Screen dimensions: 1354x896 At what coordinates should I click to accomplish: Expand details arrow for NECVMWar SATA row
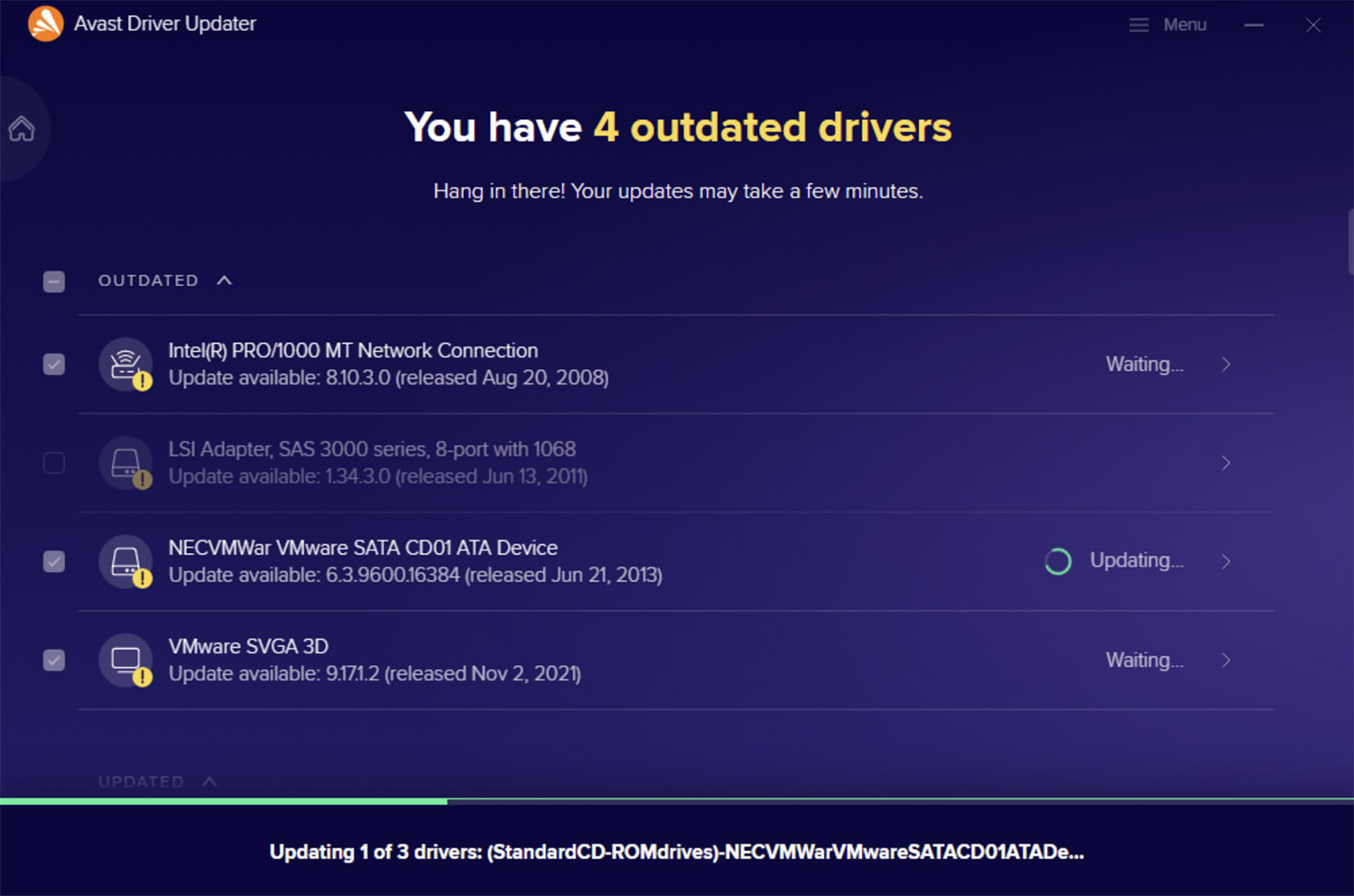[1226, 561]
